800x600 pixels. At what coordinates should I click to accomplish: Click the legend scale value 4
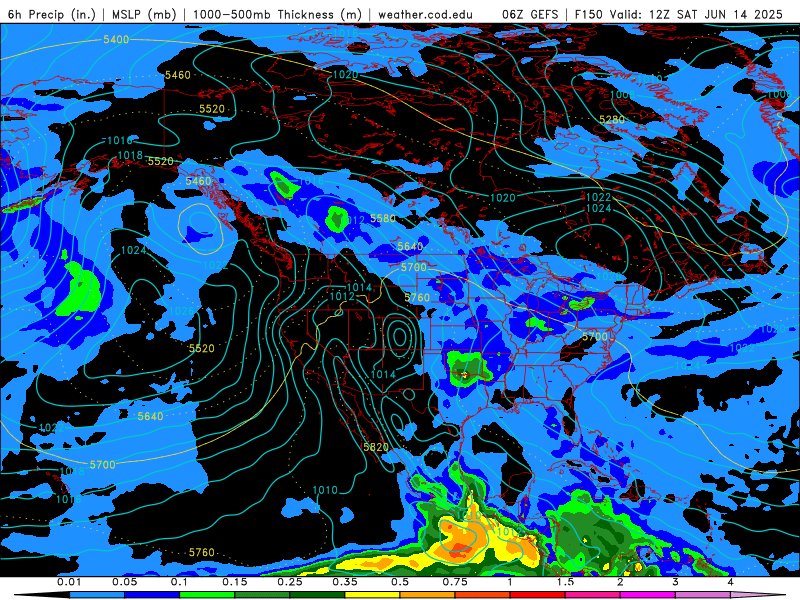731,582
